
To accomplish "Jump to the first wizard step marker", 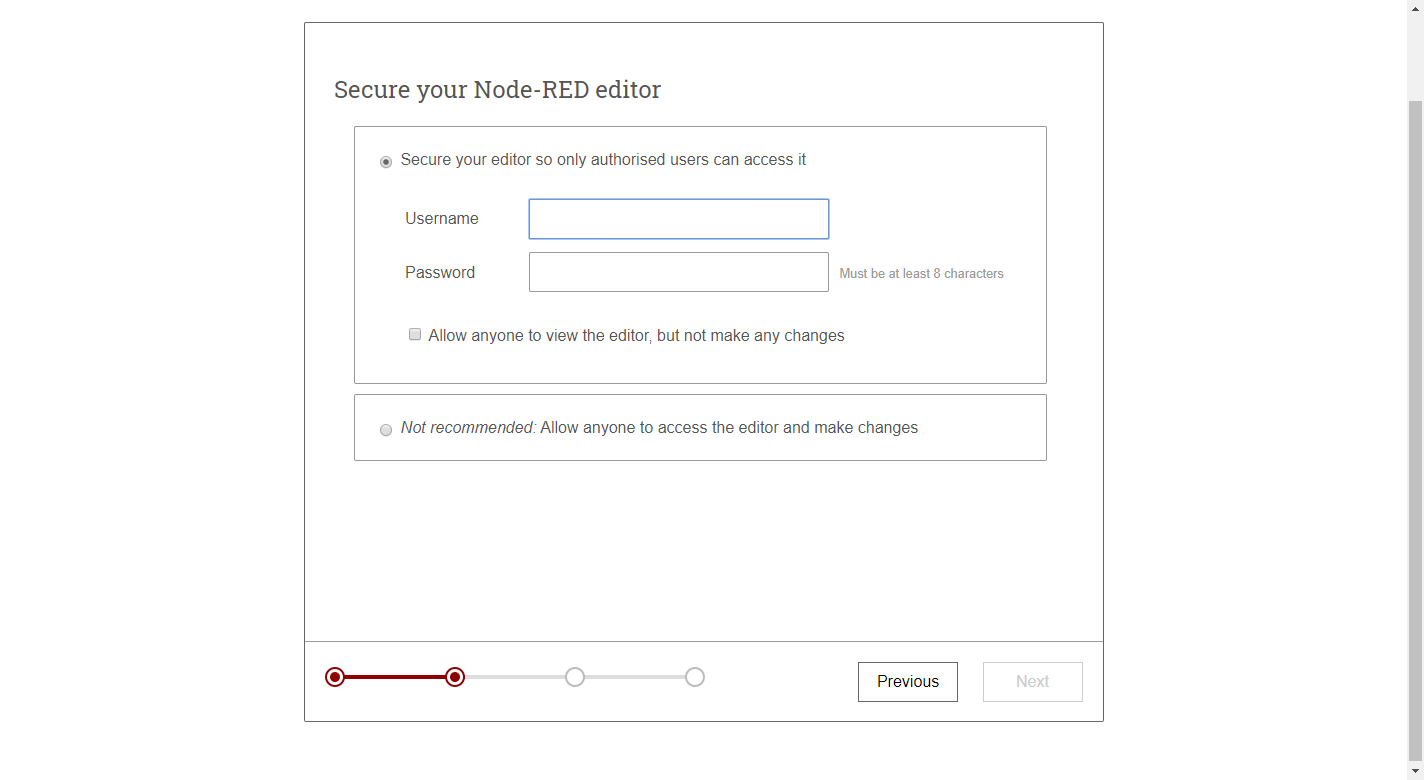I will (x=335, y=677).
